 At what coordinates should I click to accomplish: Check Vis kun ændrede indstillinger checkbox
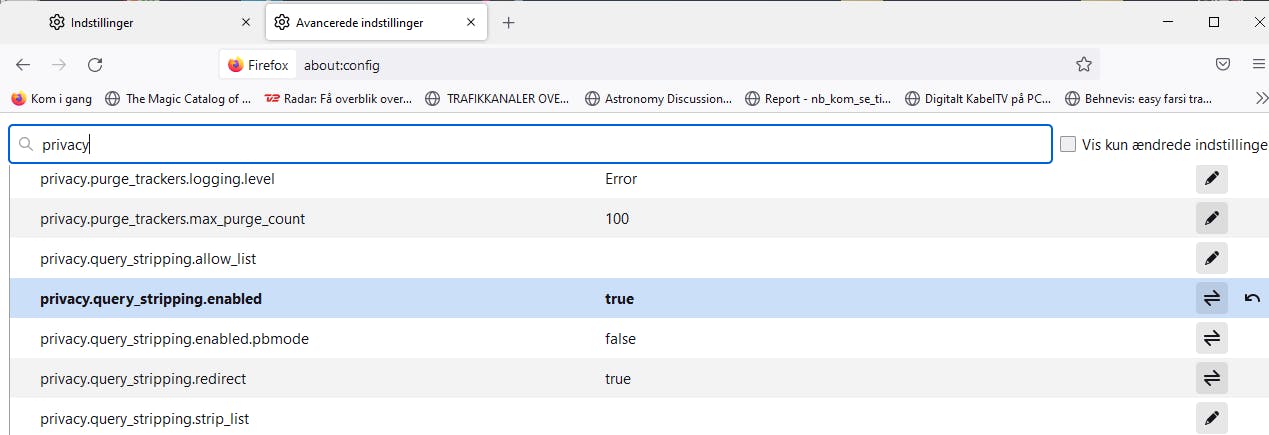1068,144
